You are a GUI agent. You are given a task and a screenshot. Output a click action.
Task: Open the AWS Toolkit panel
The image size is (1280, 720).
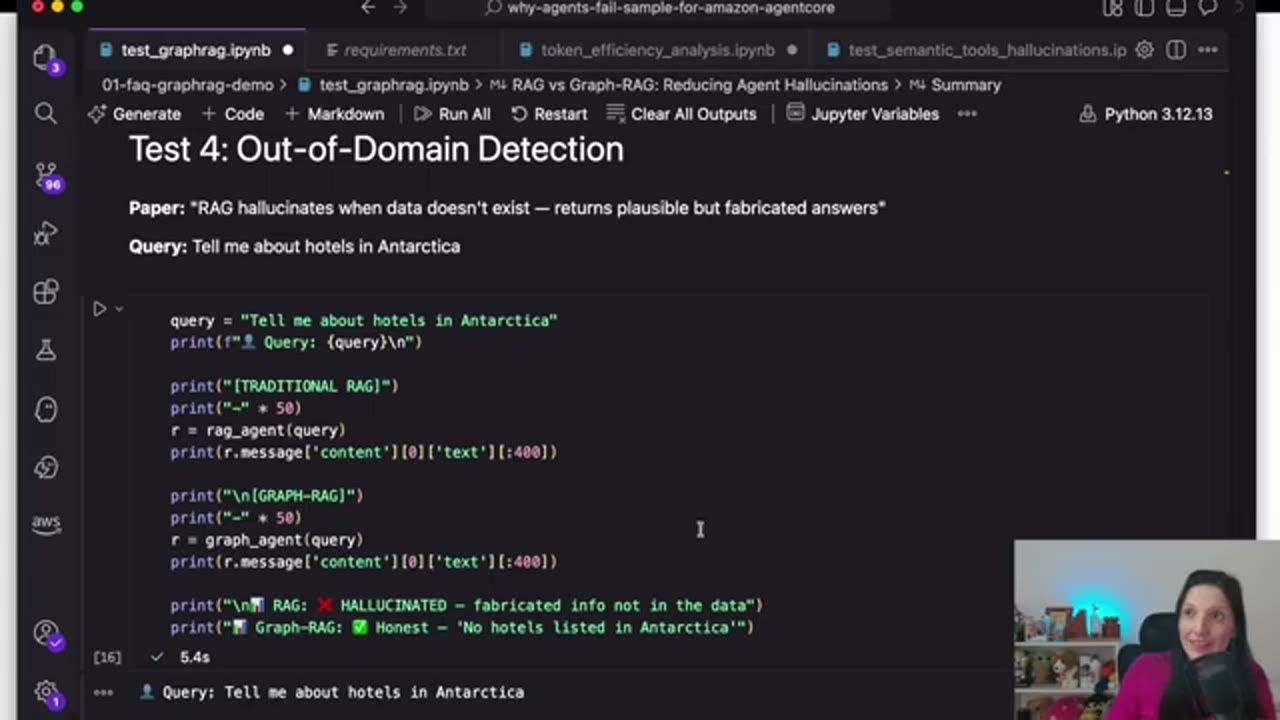[x=45, y=523]
